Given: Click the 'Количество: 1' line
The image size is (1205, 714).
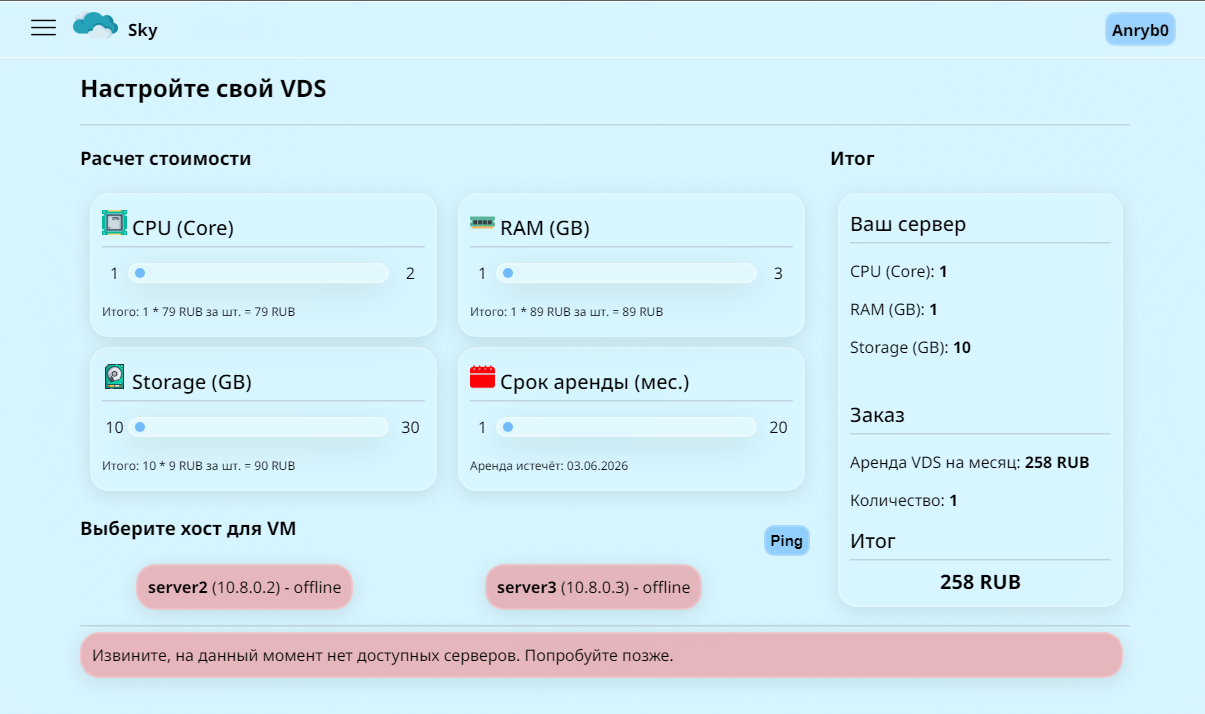Looking at the screenshot, I should [x=904, y=500].
